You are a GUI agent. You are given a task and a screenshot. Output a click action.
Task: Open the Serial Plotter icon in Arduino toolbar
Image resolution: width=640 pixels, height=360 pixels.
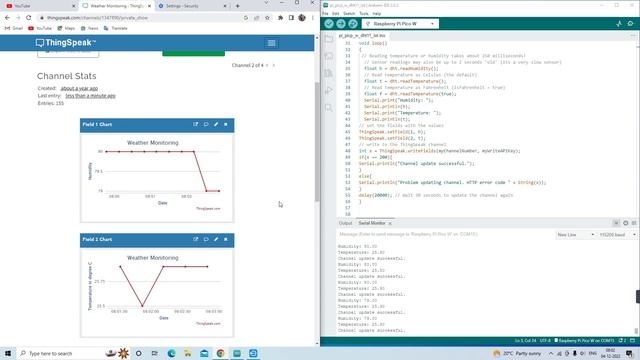[x=619, y=24]
